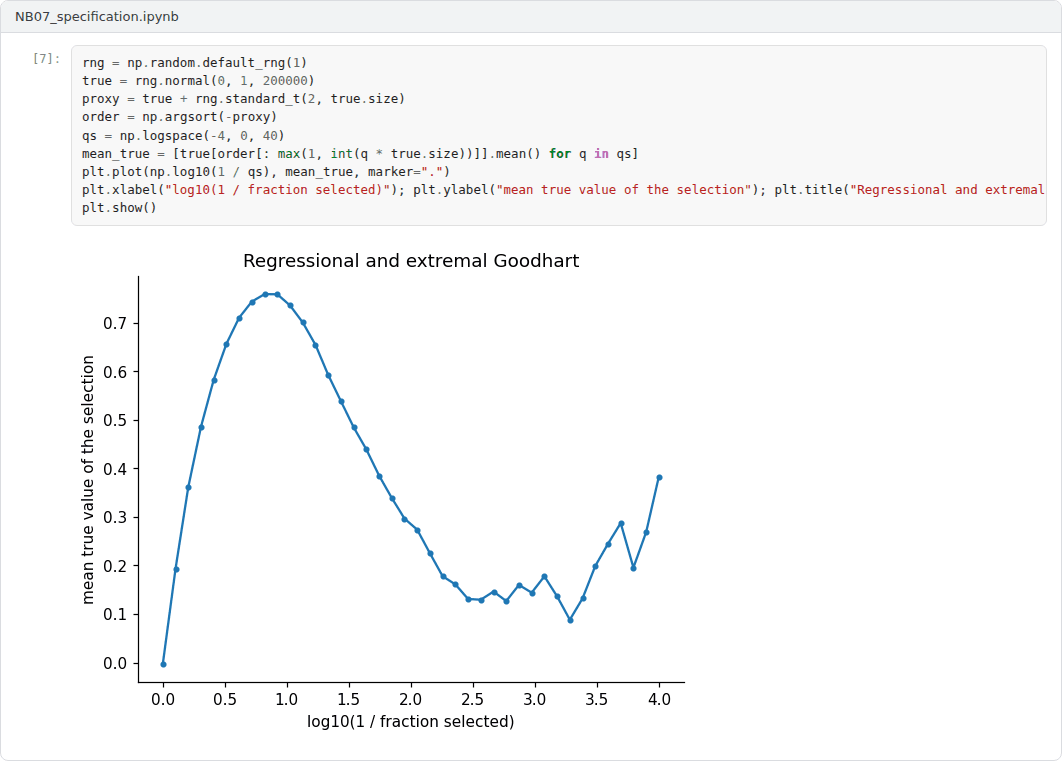Click the x-axis tick label 2.5

coord(472,699)
